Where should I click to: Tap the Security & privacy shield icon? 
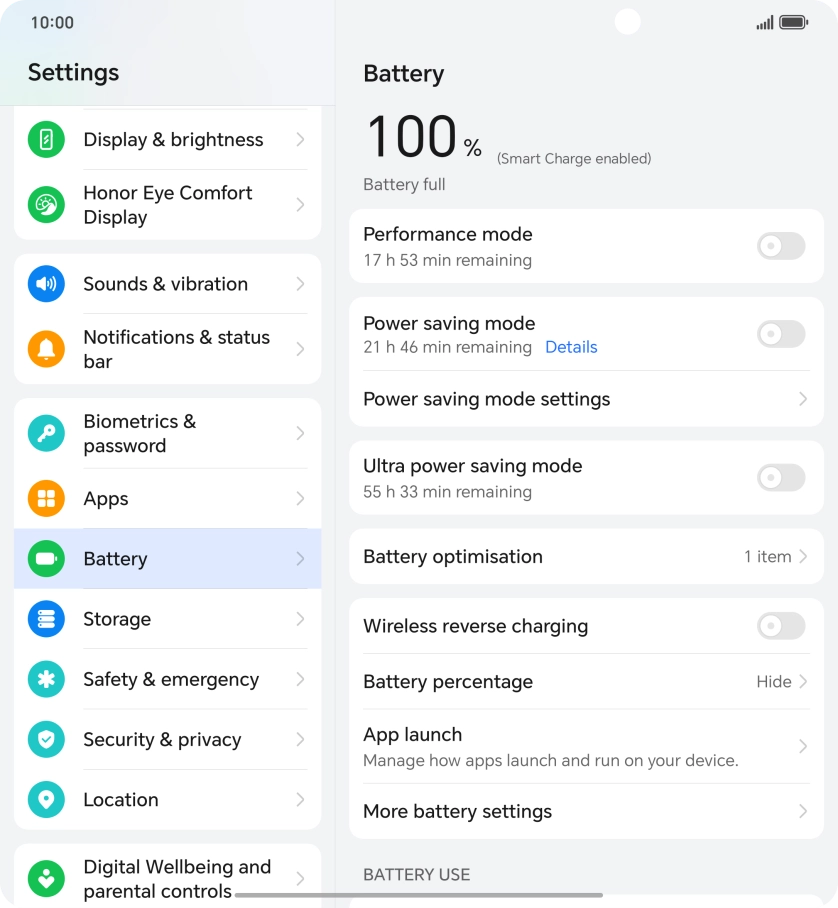(x=46, y=740)
